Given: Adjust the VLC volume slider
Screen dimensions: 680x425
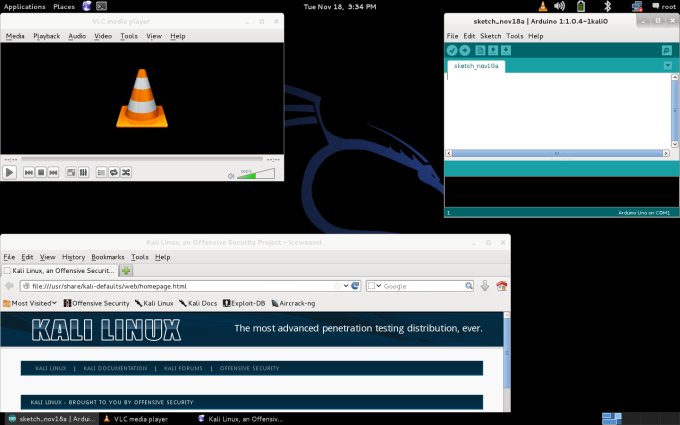Looking at the screenshot, I should [x=258, y=174].
